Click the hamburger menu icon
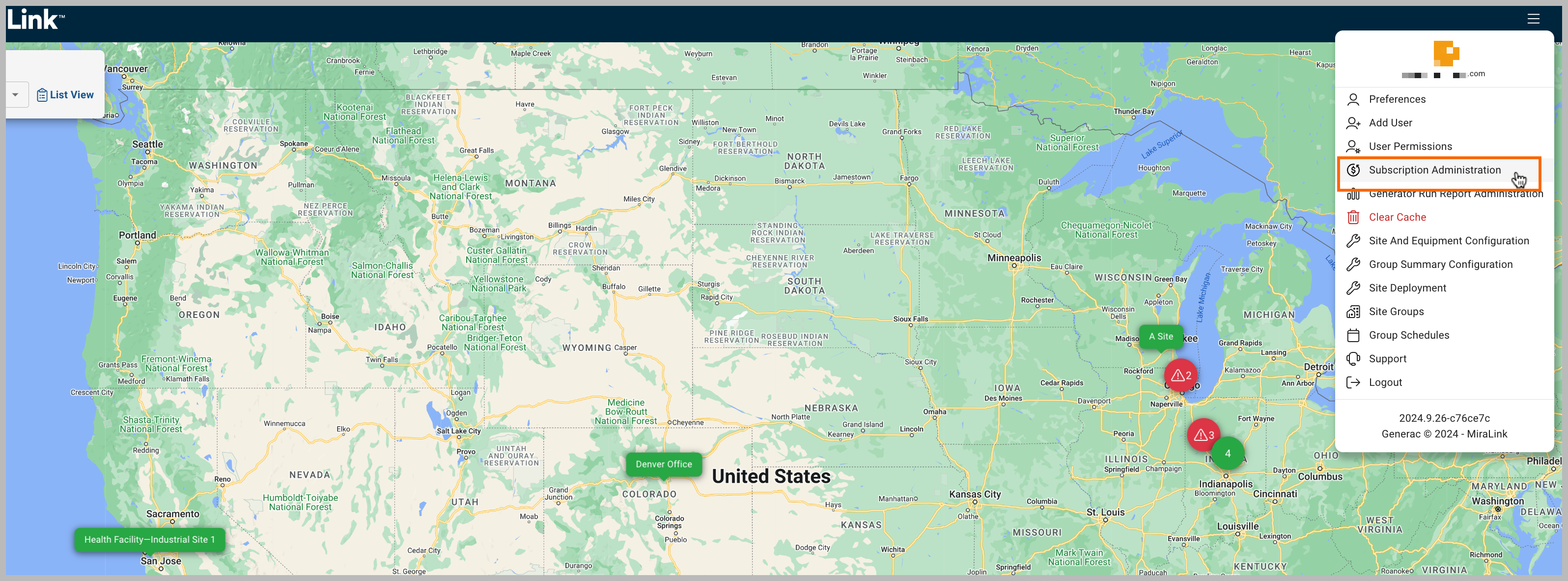Screen dimensions: 1568x581 point(1535,18)
